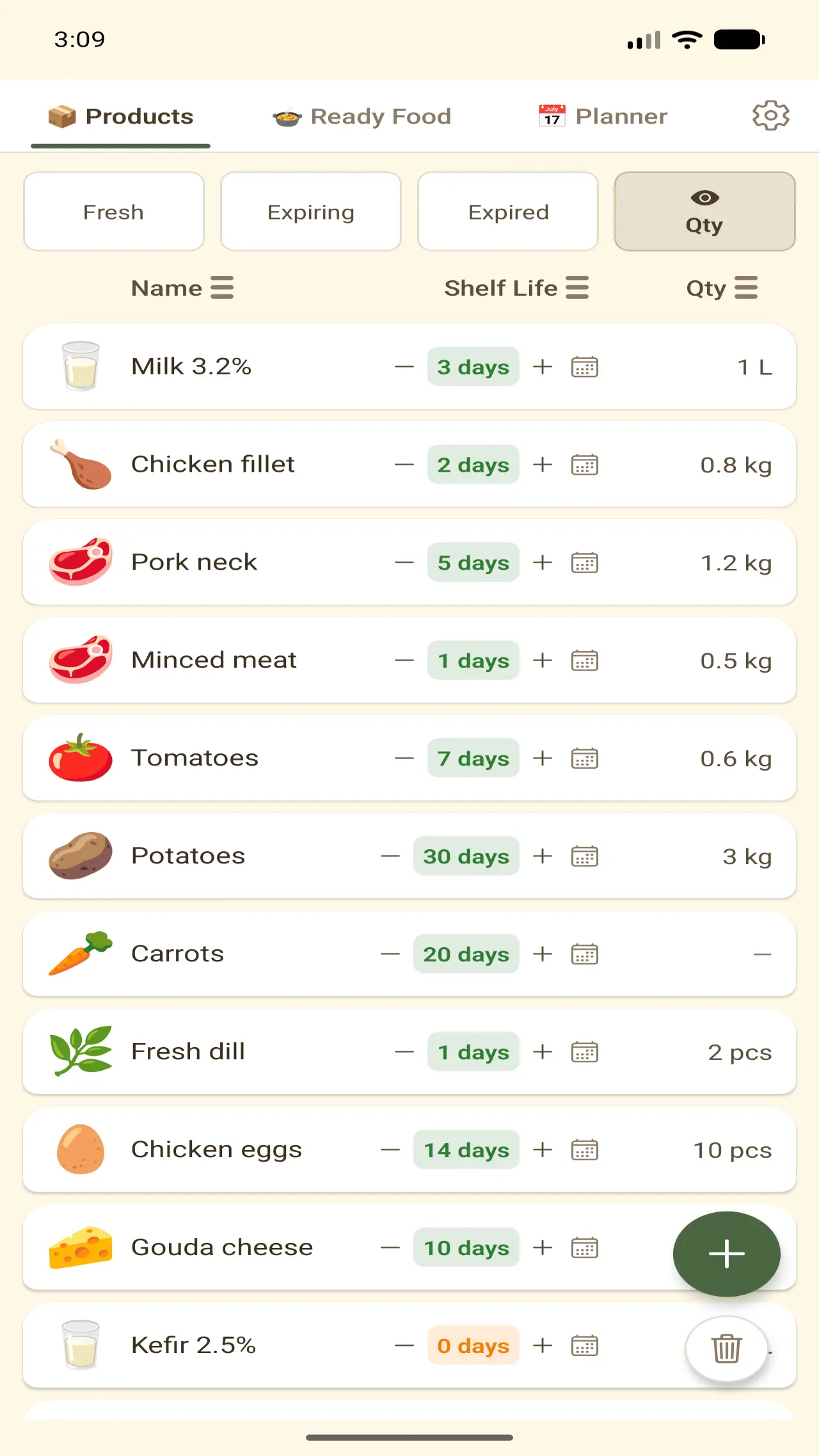Tap the tomato icon for Tomatoes
The image size is (819, 1456).
click(81, 758)
